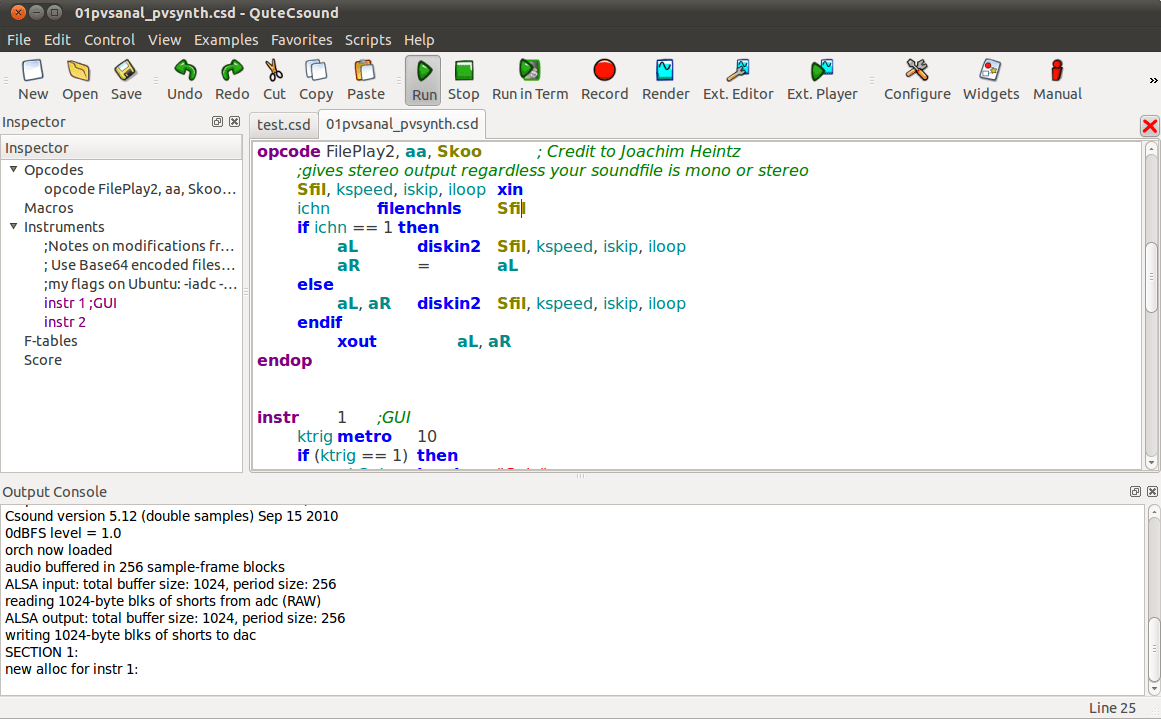
Task: Open the Csound Manual
Action: 1057,80
